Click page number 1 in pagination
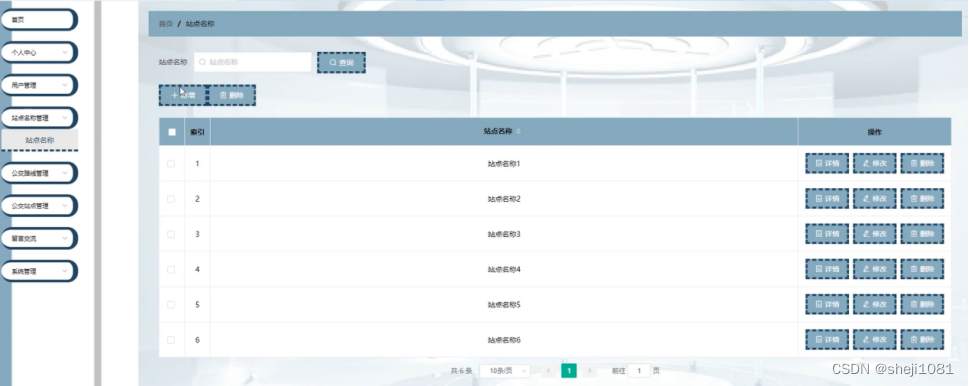Screen dimensions: 969x386 point(569,371)
